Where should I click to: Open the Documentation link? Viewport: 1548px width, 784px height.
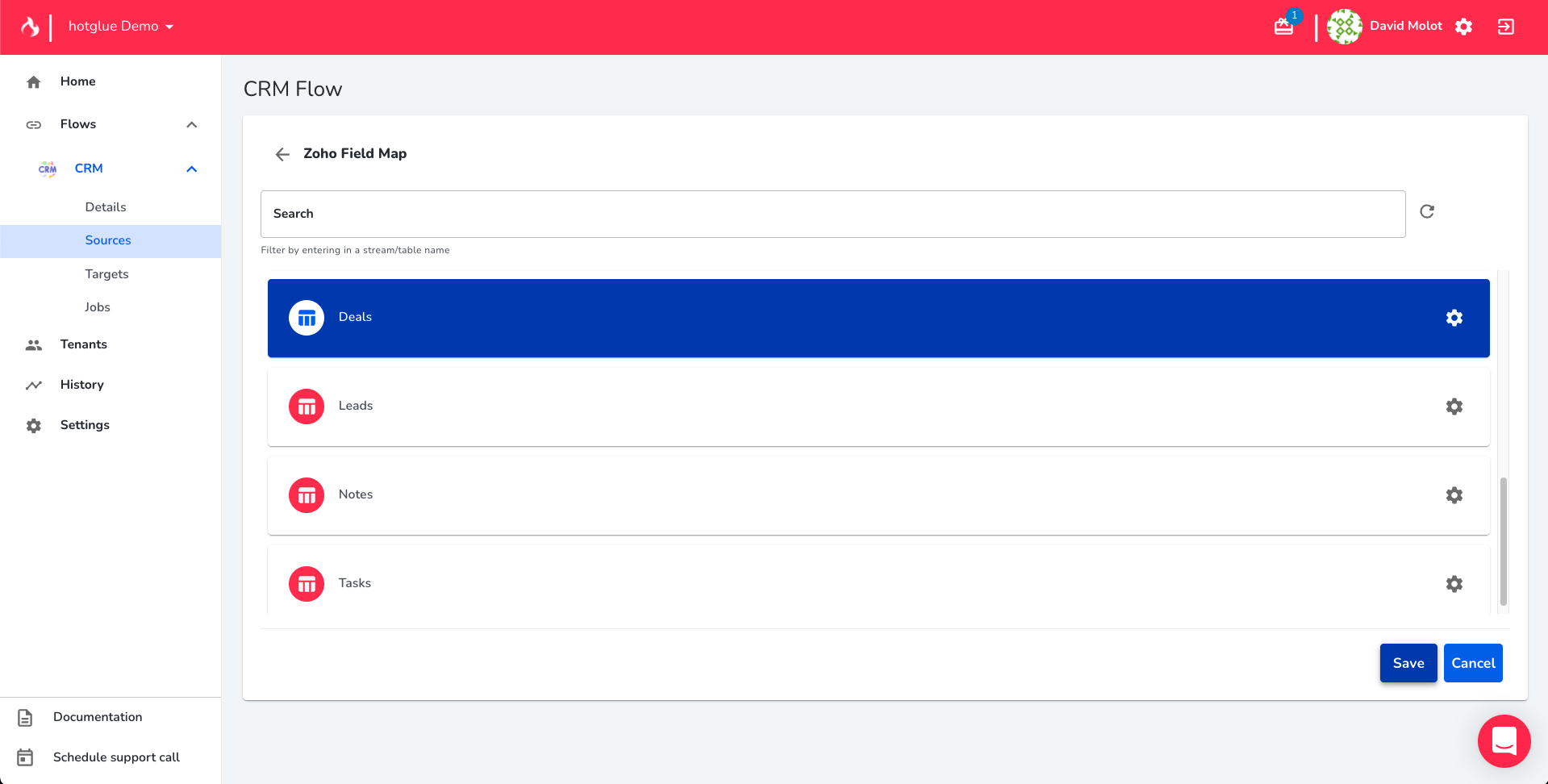[x=98, y=717]
